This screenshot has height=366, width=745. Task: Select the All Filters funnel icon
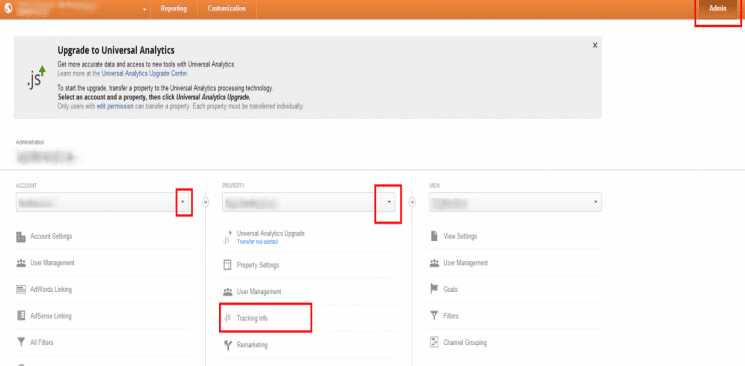click(x=20, y=342)
